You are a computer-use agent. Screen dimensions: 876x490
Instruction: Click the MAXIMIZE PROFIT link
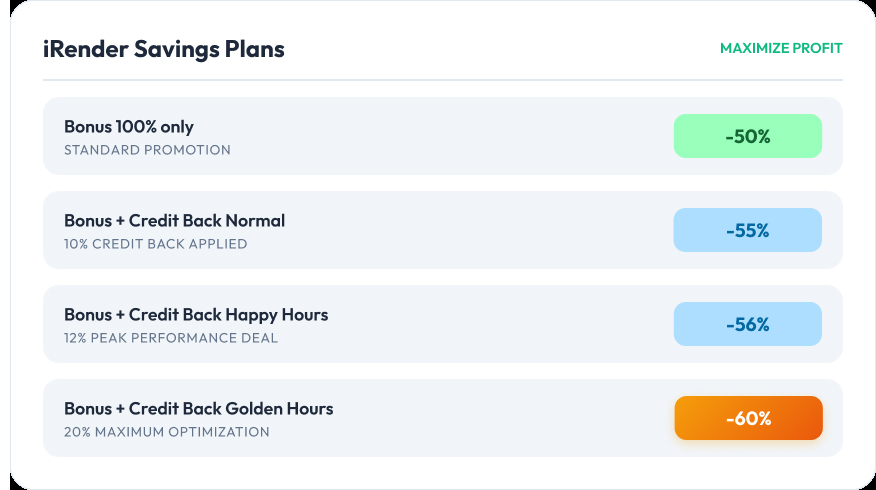point(780,48)
